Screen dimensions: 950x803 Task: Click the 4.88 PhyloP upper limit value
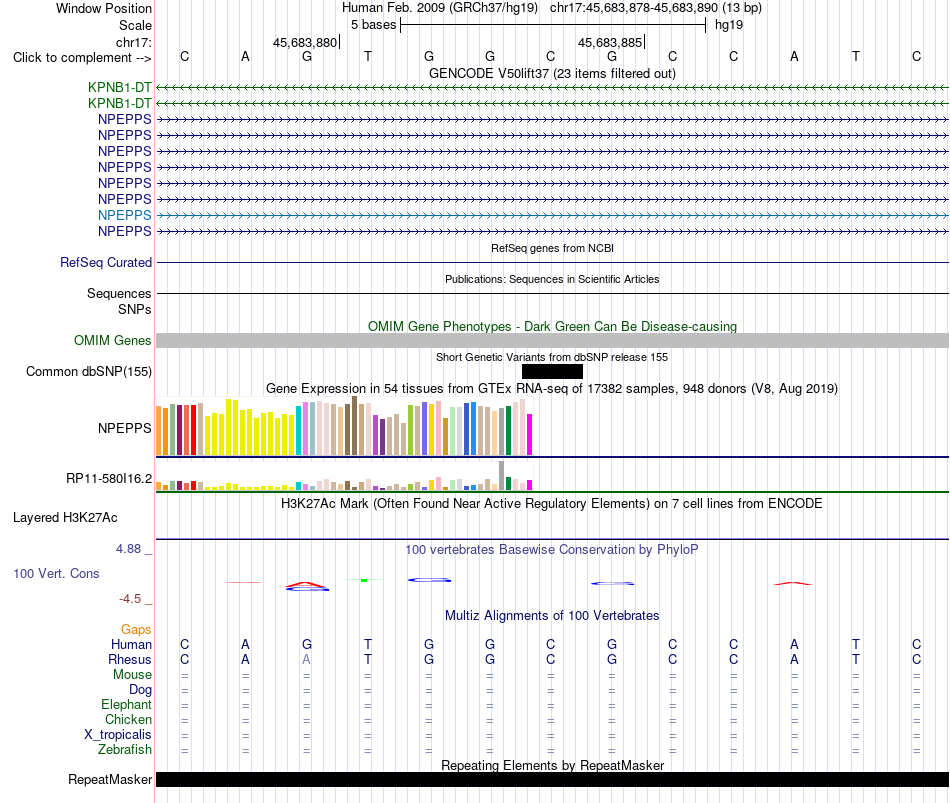tap(128, 548)
